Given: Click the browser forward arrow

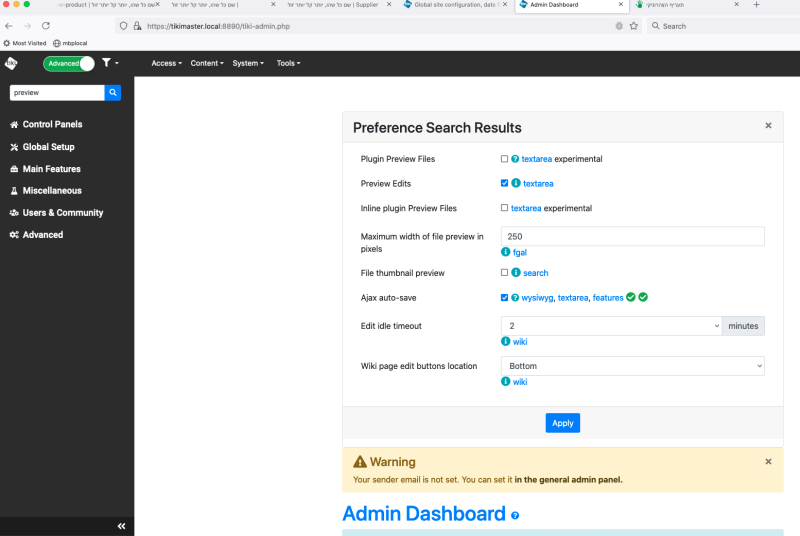Looking at the screenshot, I should (x=27, y=26).
